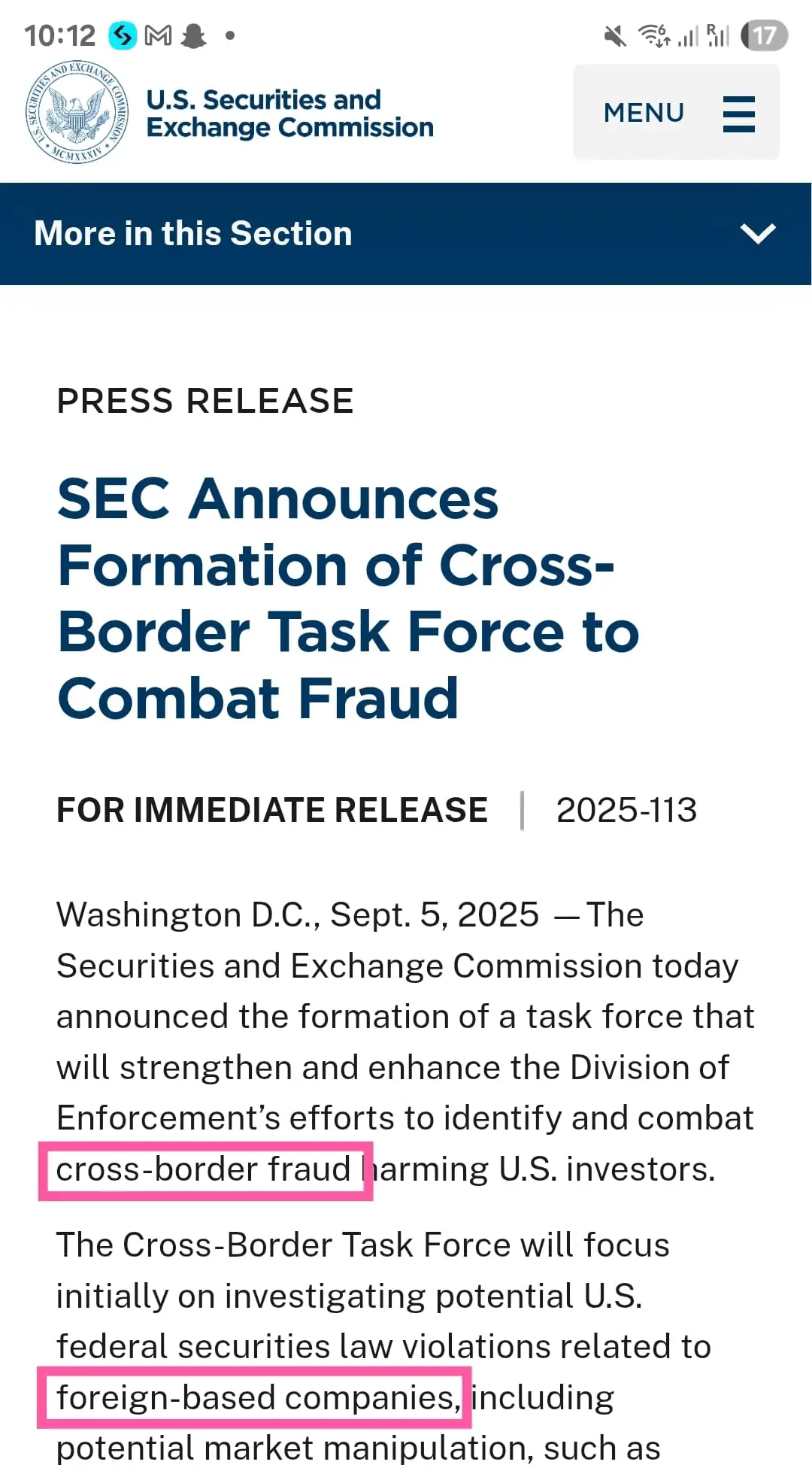Open the More in this Section bar

click(406, 233)
